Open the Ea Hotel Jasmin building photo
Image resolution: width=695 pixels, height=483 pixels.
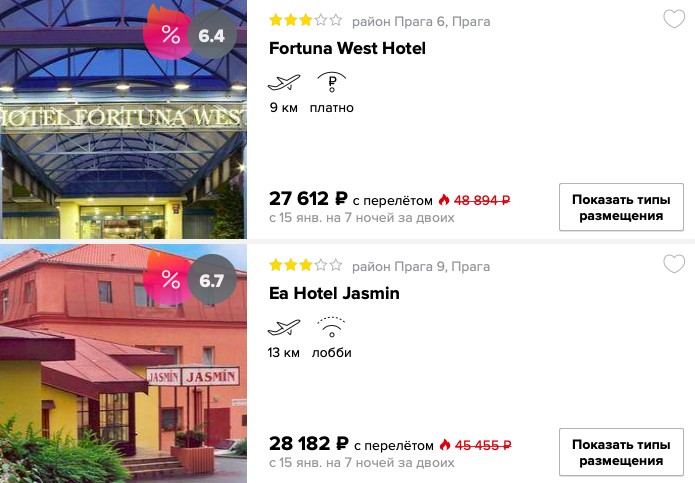coord(123,364)
